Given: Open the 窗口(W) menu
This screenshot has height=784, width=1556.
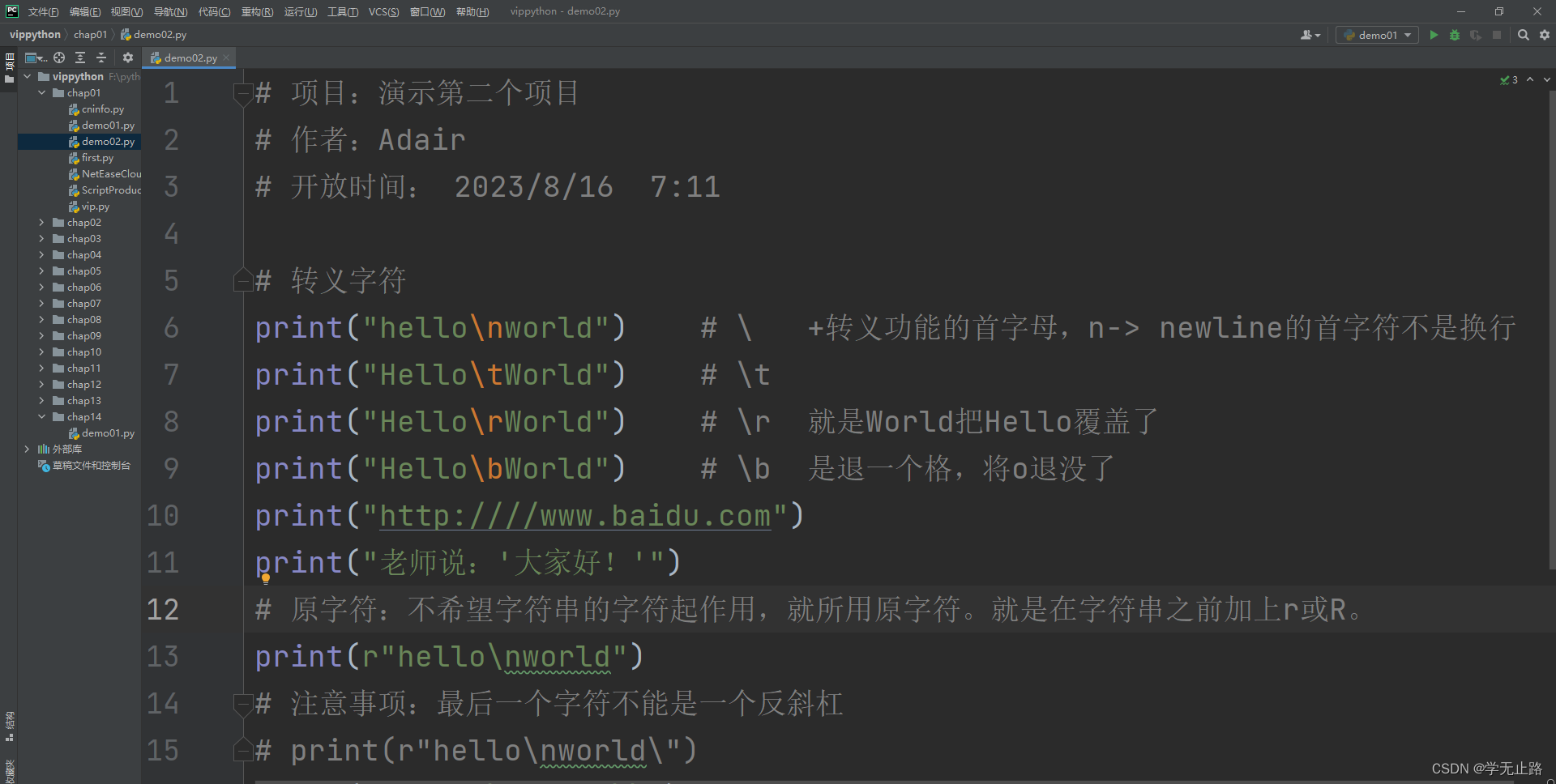Looking at the screenshot, I should point(427,11).
